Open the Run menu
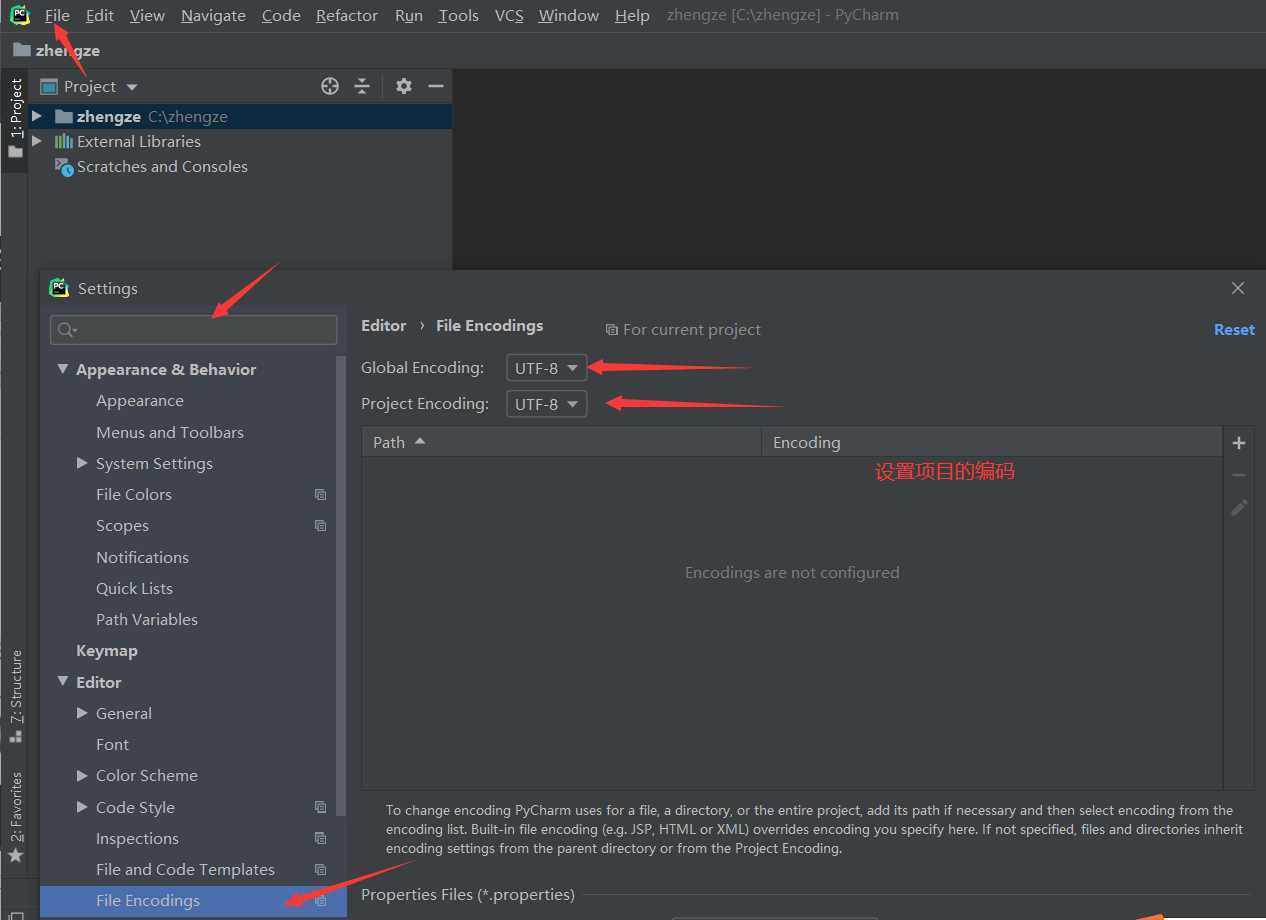The width and height of the screenshot is (1266, 920). (408, 15)
